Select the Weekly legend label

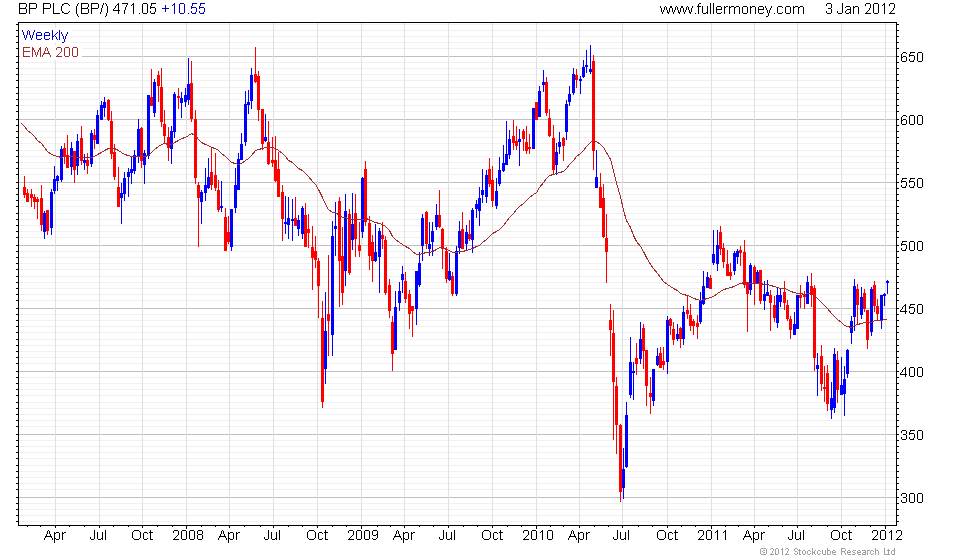click(x=44, y=36)
